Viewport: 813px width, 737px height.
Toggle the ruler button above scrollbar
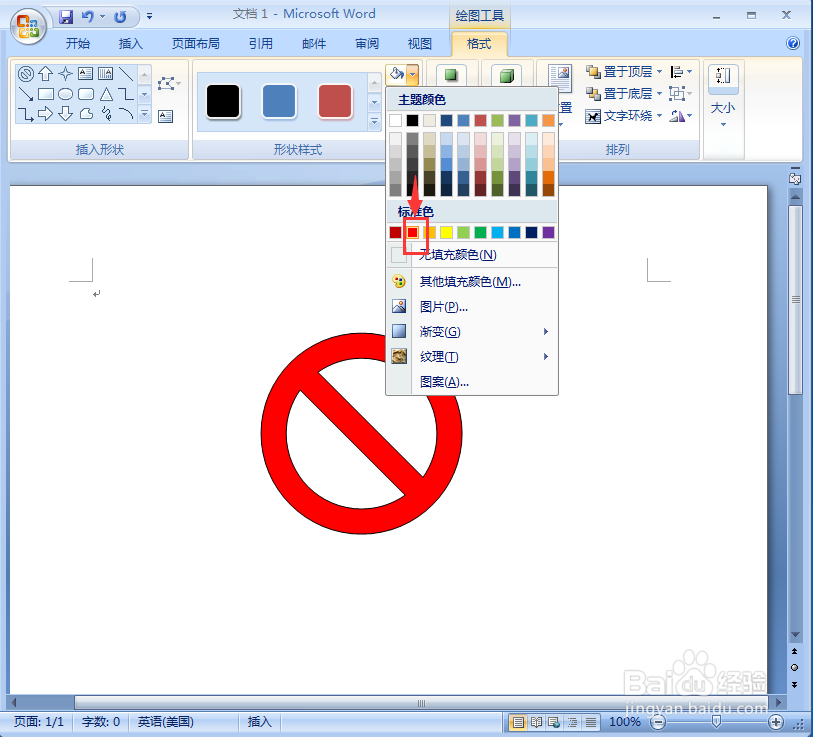pyautogui.click(x=795, y=178)
